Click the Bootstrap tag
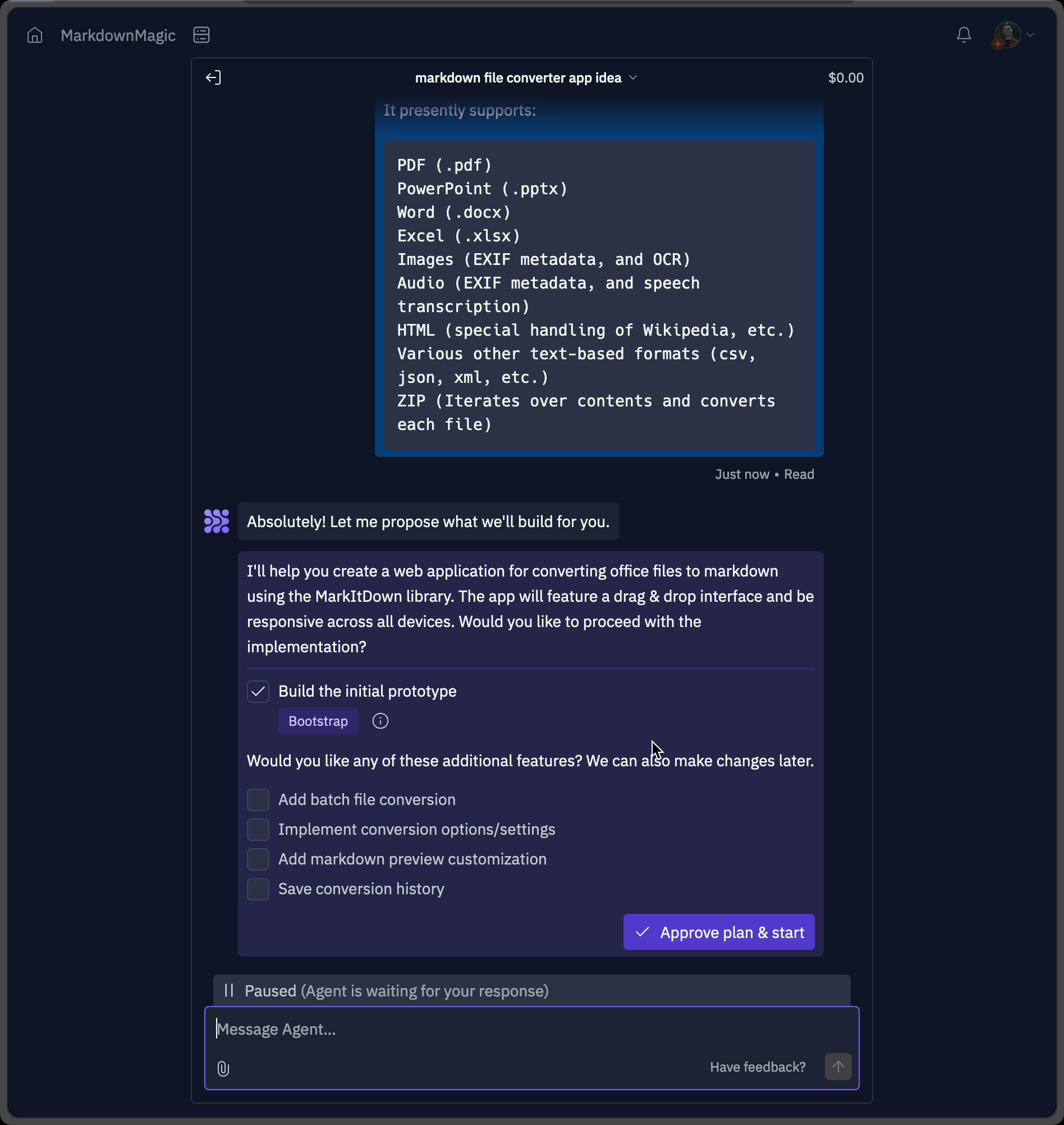 coord(318,721)
